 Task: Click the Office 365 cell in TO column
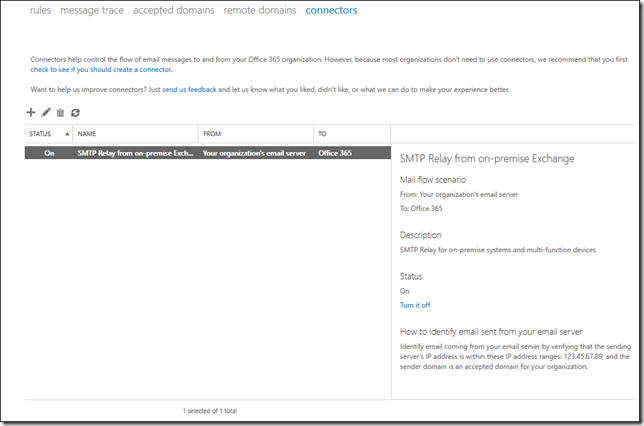point(335,153)
